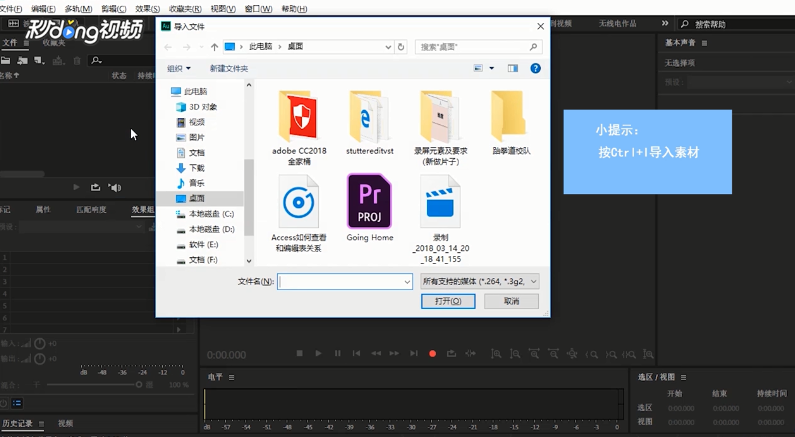Click the zoom to in-point icon
This screenshot has width=795, height=437.
(592, 354)
